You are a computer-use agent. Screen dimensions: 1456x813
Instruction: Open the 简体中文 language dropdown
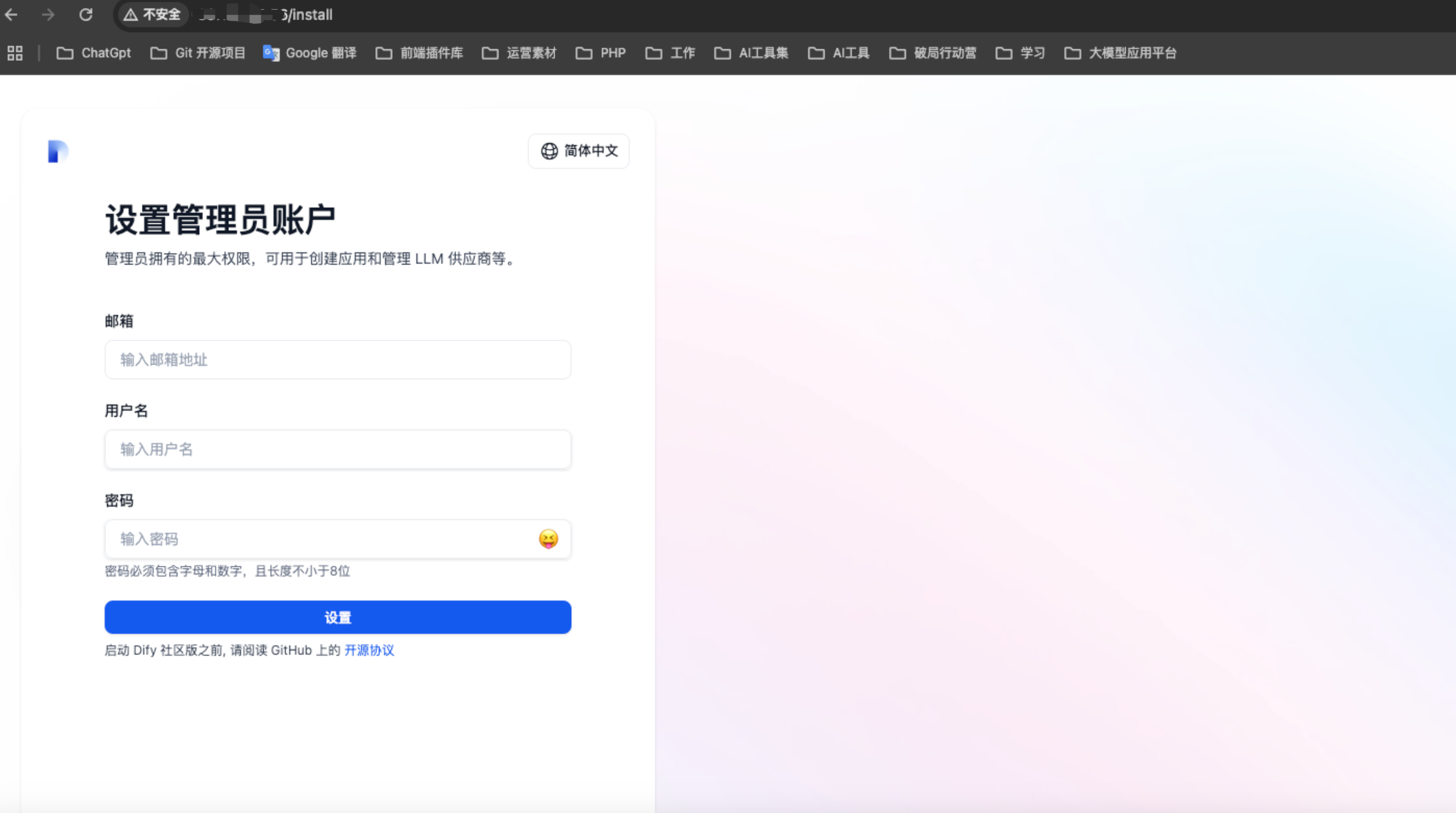coord(579,151)
